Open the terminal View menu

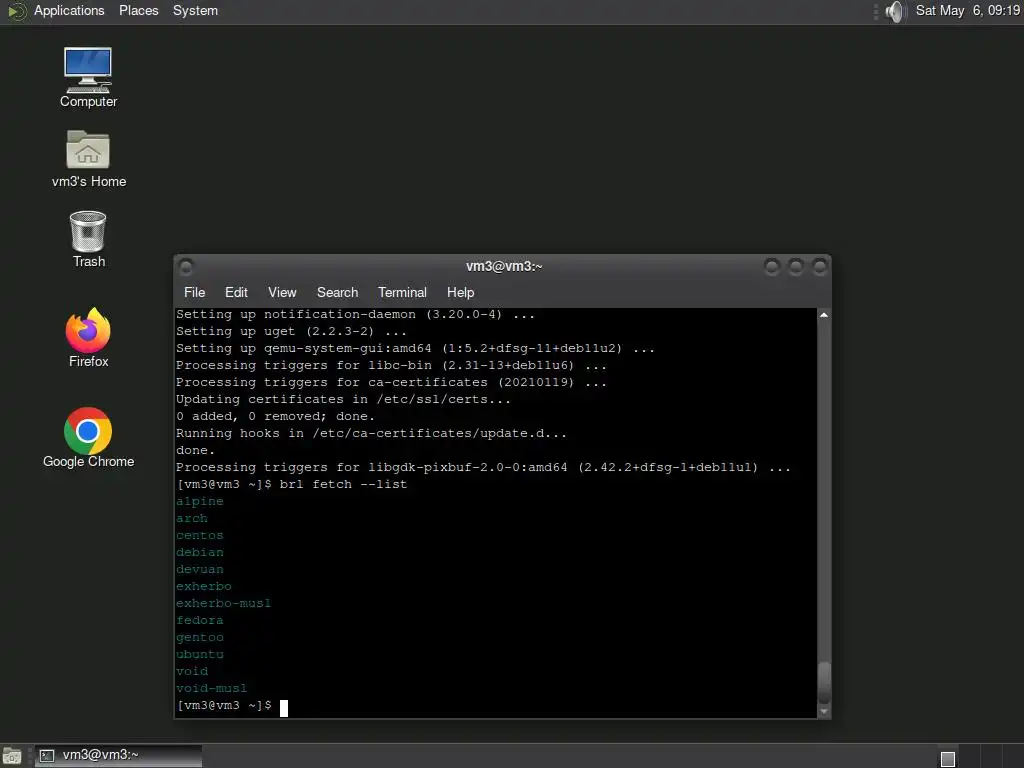click(282, 293)
